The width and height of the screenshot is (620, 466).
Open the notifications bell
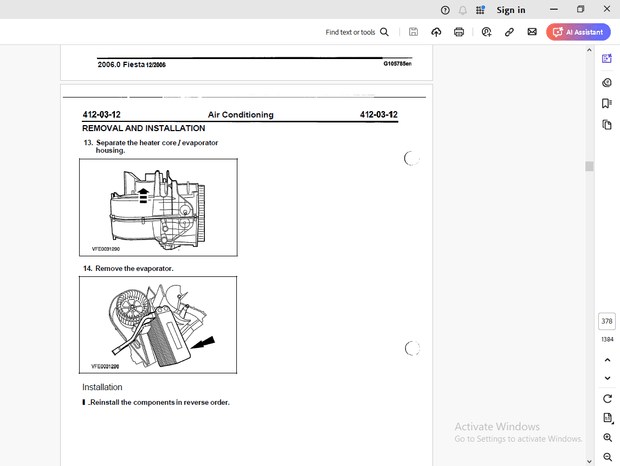click(x=463, y=10)
